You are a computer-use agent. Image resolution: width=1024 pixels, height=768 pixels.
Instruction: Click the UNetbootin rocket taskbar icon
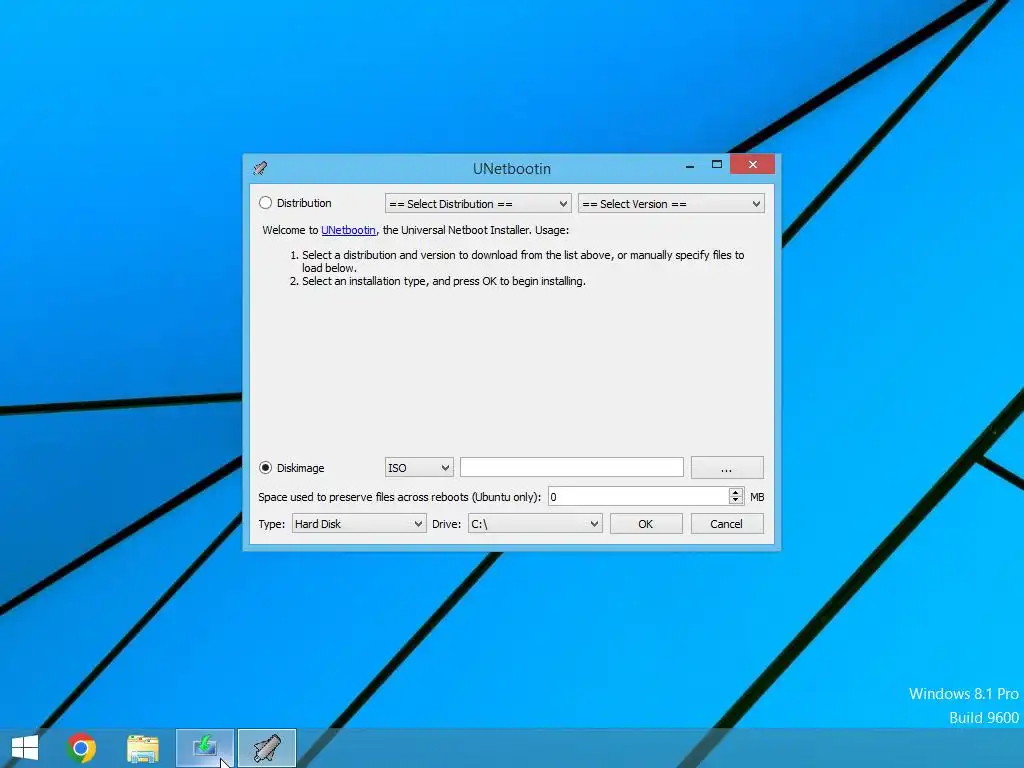[x=266, y=748]
